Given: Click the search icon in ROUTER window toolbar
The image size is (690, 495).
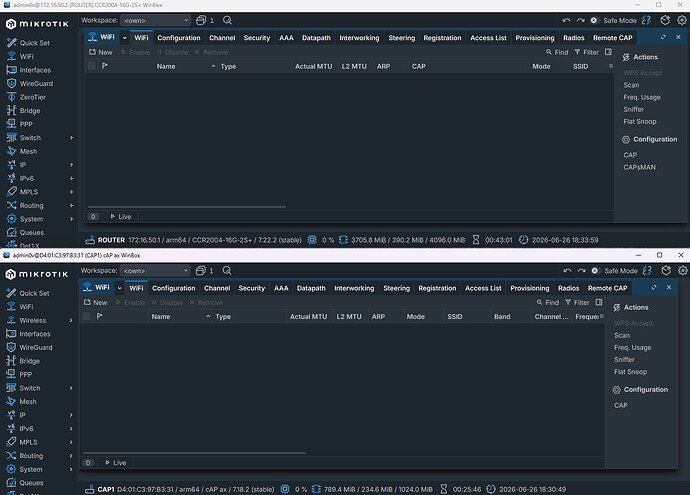Looking at the screenshot, I should [227, 20].
